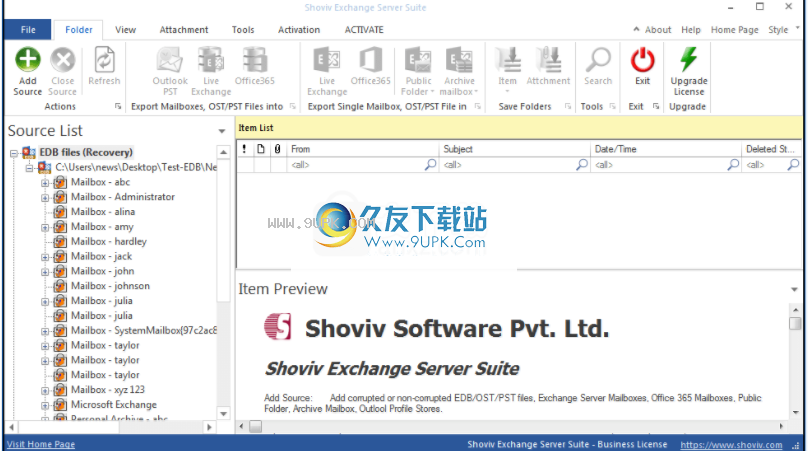808x451 pixels.
Task: Click the Deleted Status filter magnifier icon
Action: [794, 165]
